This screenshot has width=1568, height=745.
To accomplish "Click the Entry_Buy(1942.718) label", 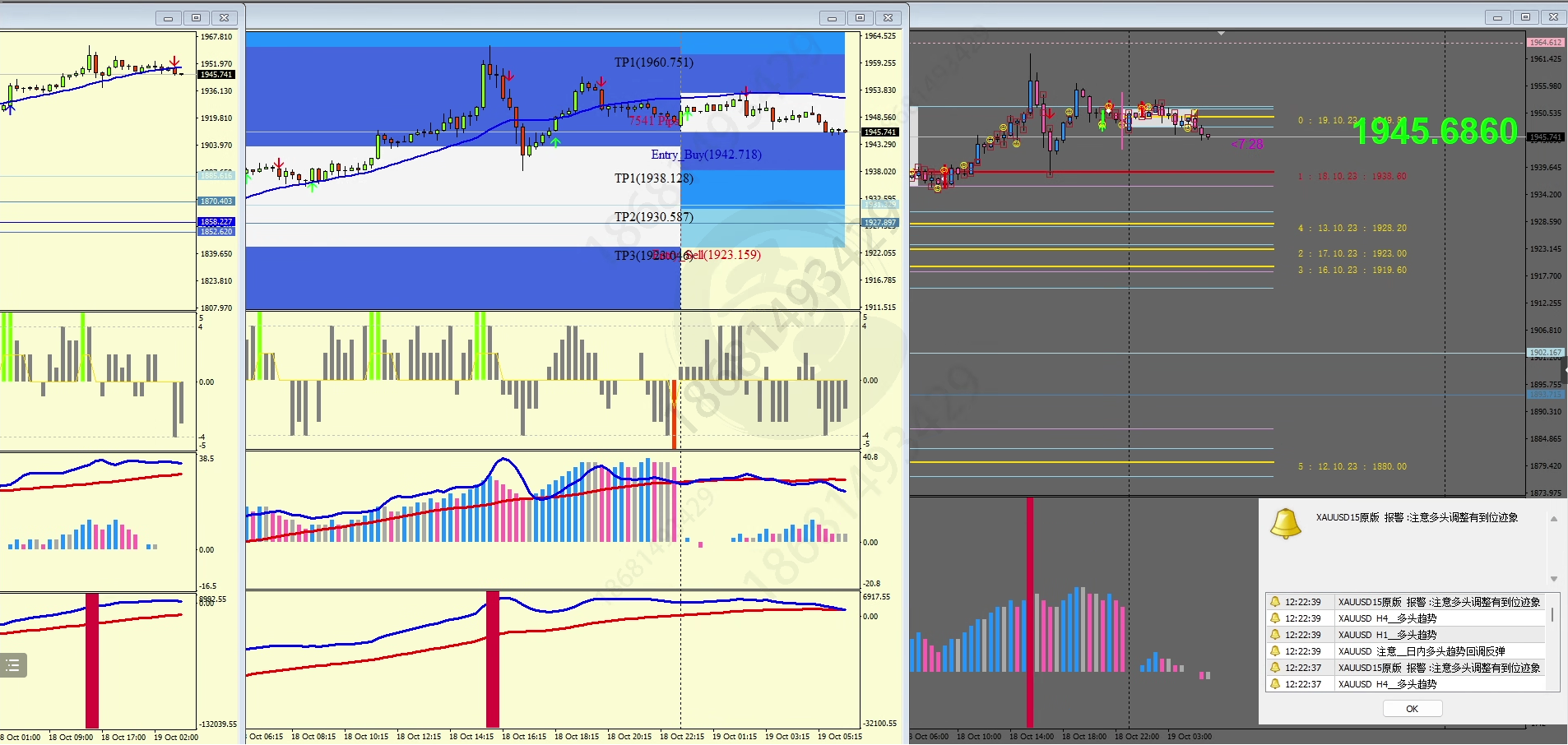I will (707, 155).
